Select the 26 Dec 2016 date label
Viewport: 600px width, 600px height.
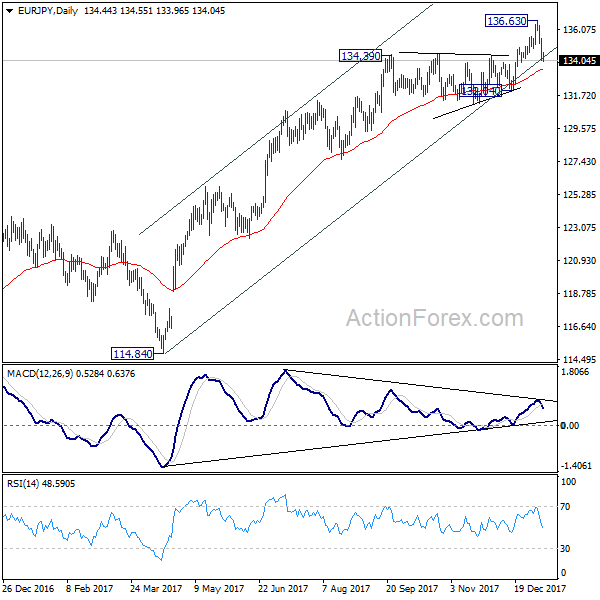pos(28,589)
